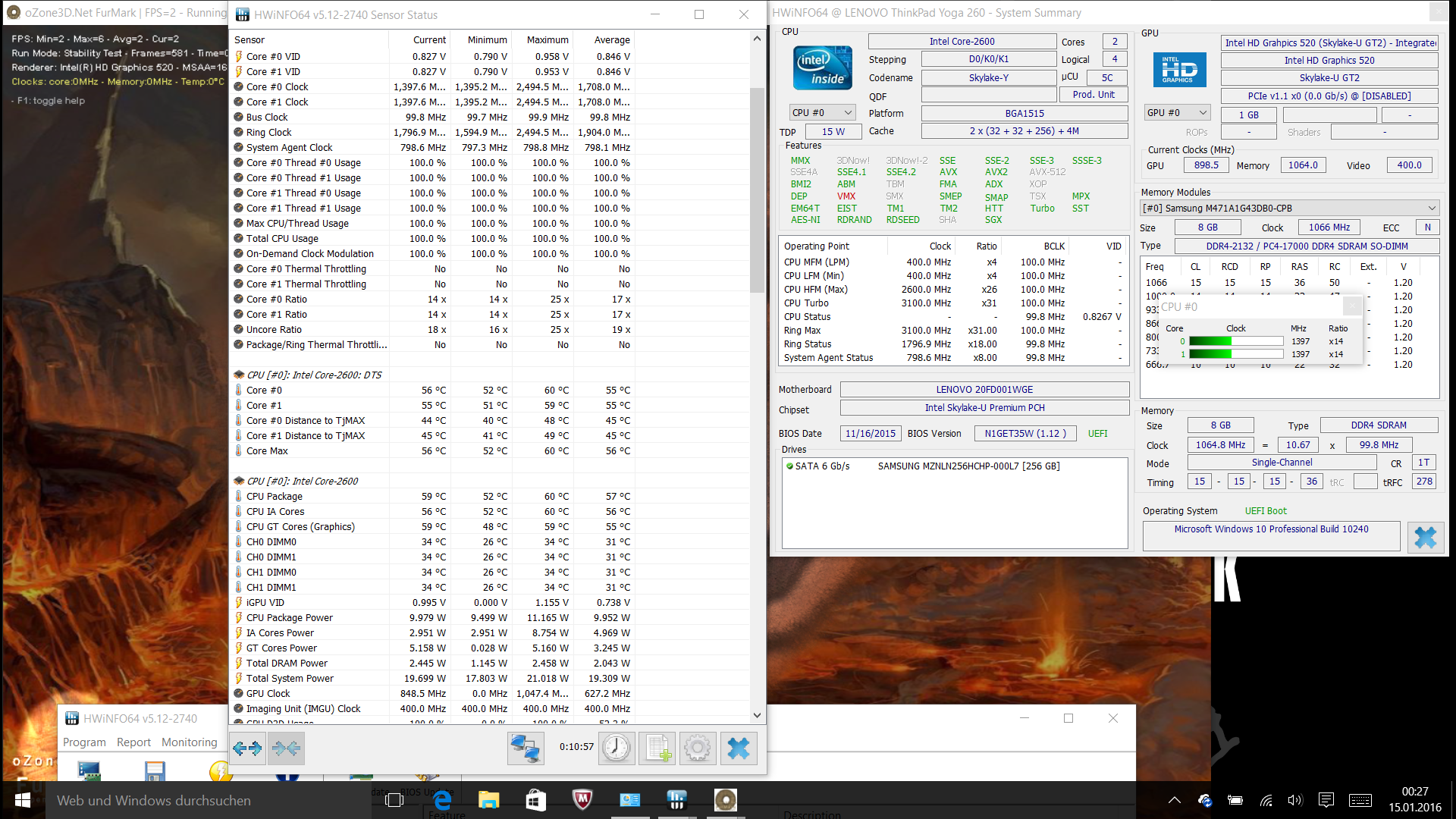Click the Maximum column header

point(547,39)
